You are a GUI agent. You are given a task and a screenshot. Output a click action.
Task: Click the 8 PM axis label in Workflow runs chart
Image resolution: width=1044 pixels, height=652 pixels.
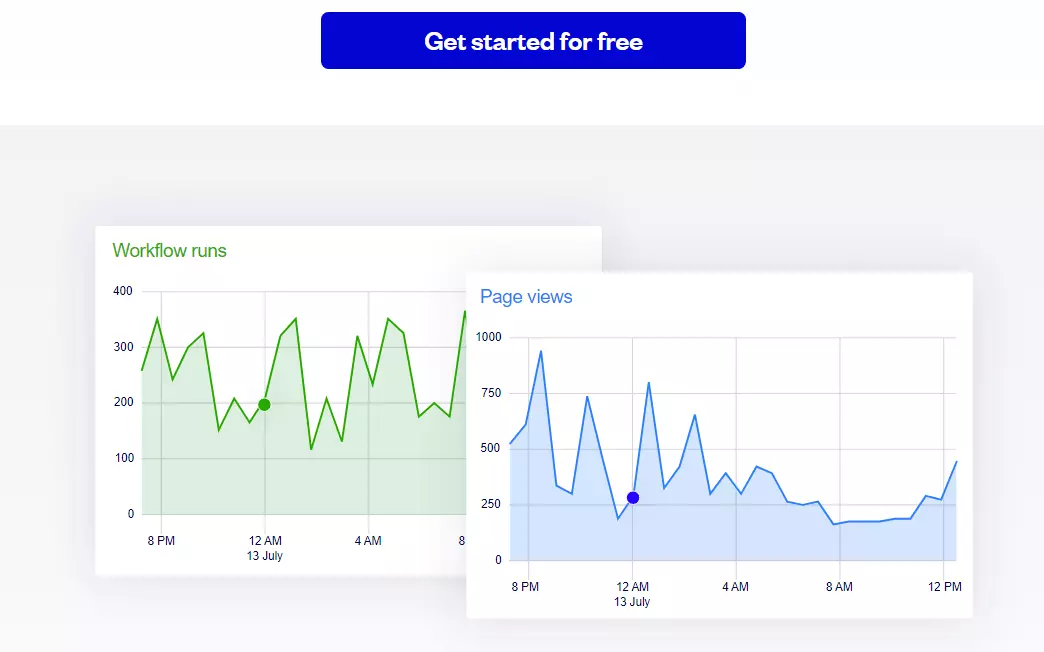[x=161, y=541]
